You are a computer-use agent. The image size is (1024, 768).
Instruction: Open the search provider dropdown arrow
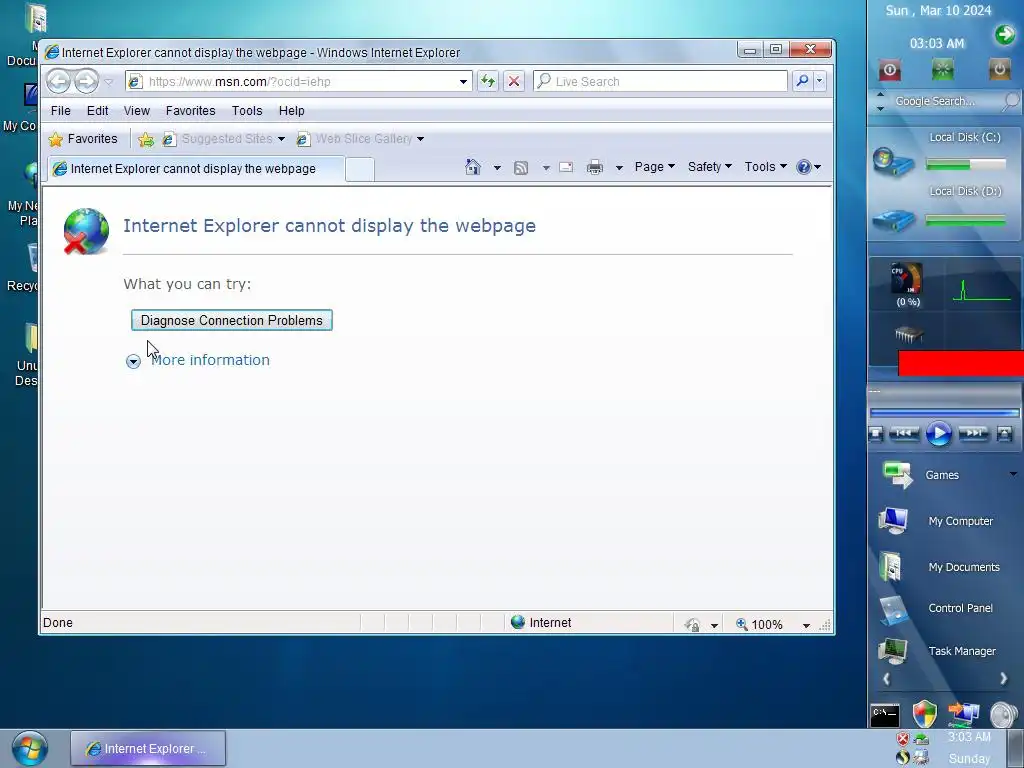pos(820,81)
